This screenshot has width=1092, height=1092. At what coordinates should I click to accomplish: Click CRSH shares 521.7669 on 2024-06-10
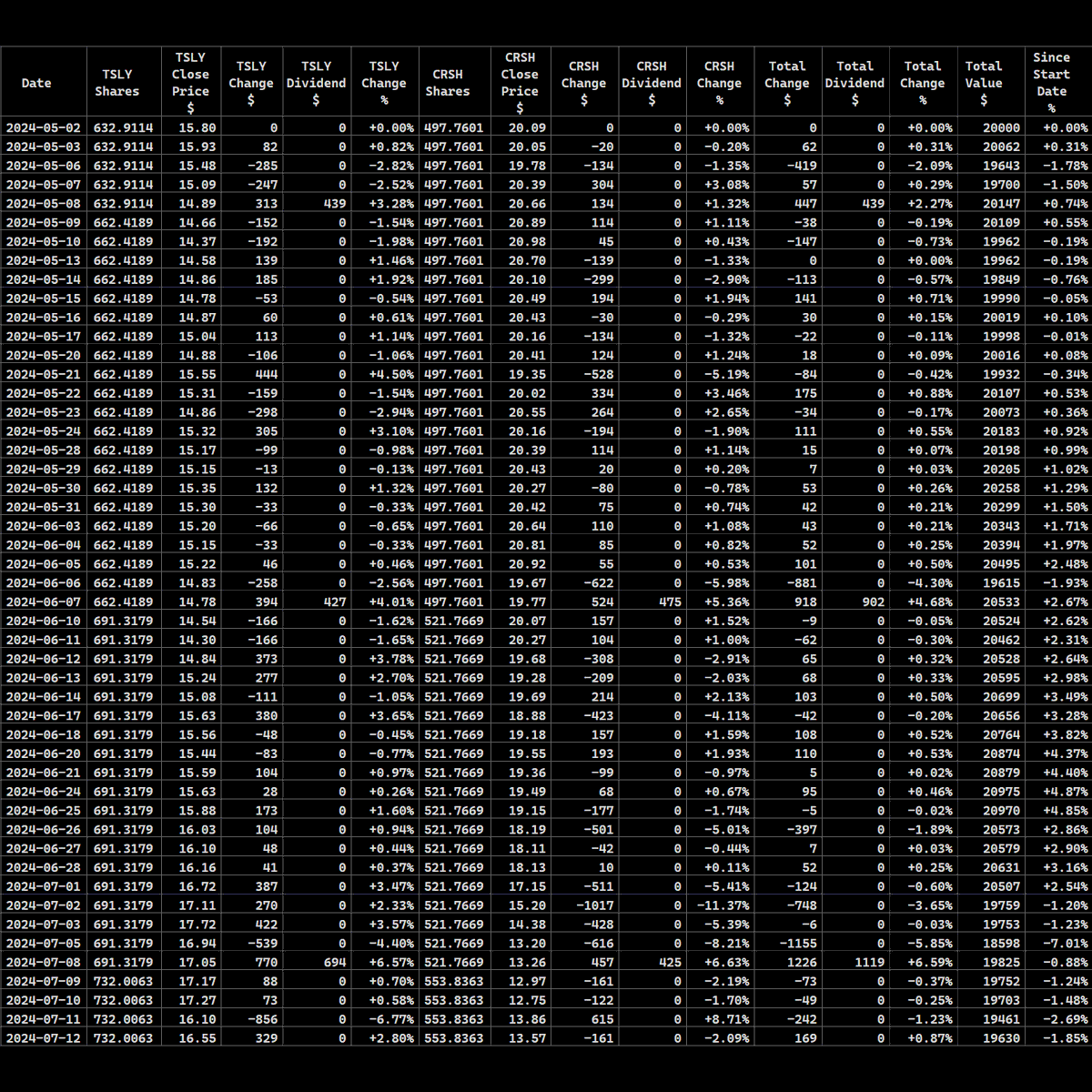click(x=454, y=622)
